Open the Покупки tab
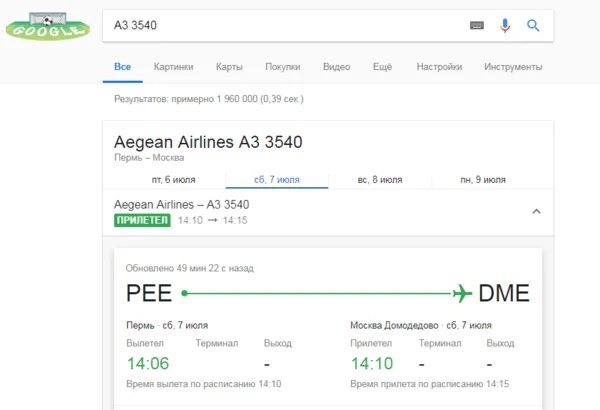Viewport: 600px width, 410px height. coord(282,67)
